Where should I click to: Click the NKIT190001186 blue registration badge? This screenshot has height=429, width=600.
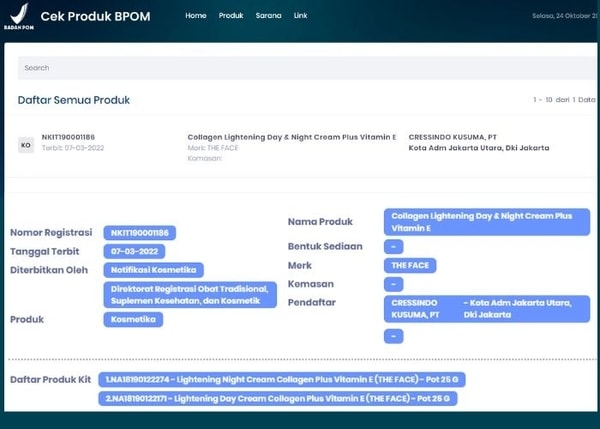point(140,233)
